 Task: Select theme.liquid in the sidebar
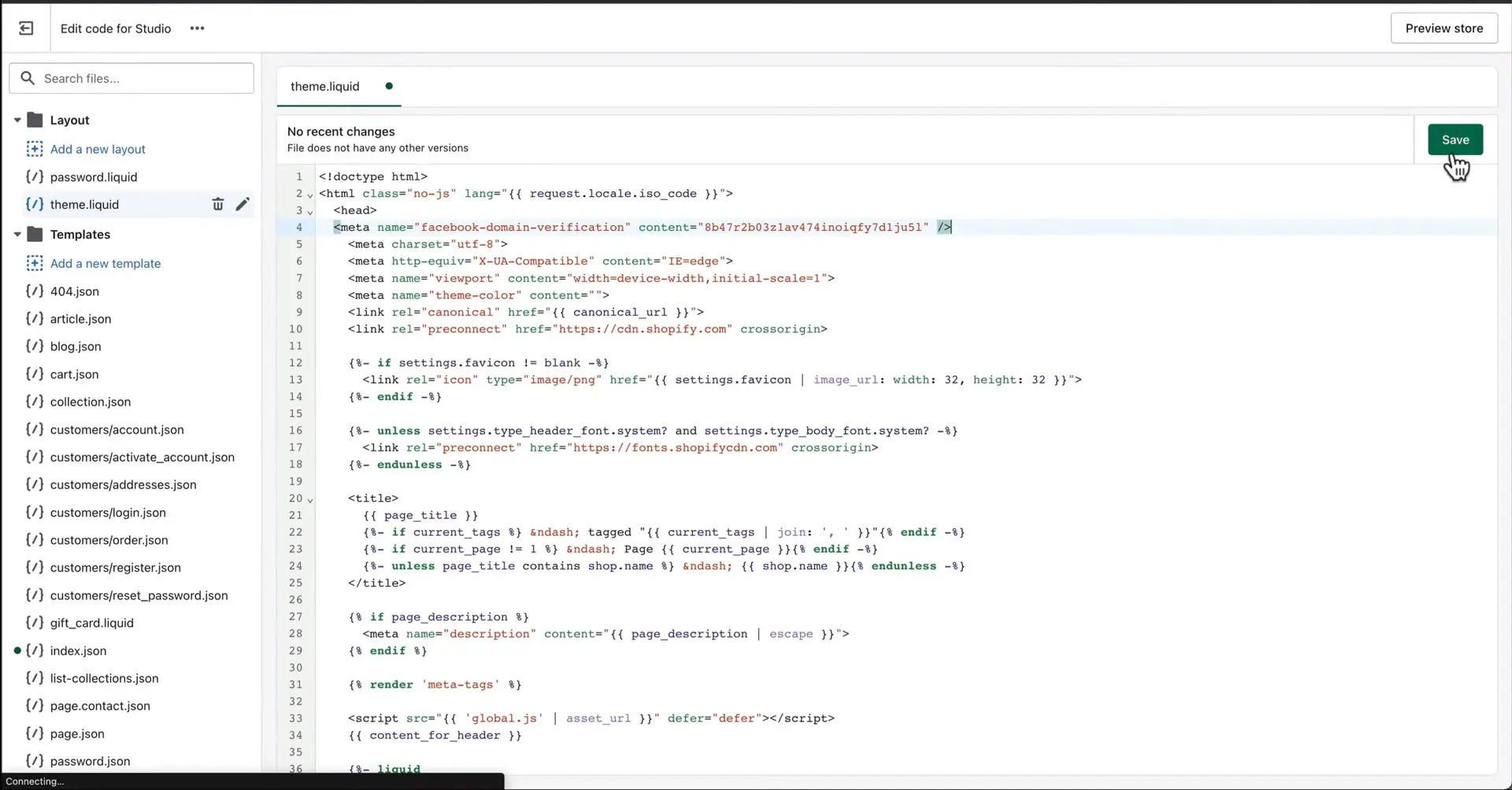[84, 205]
